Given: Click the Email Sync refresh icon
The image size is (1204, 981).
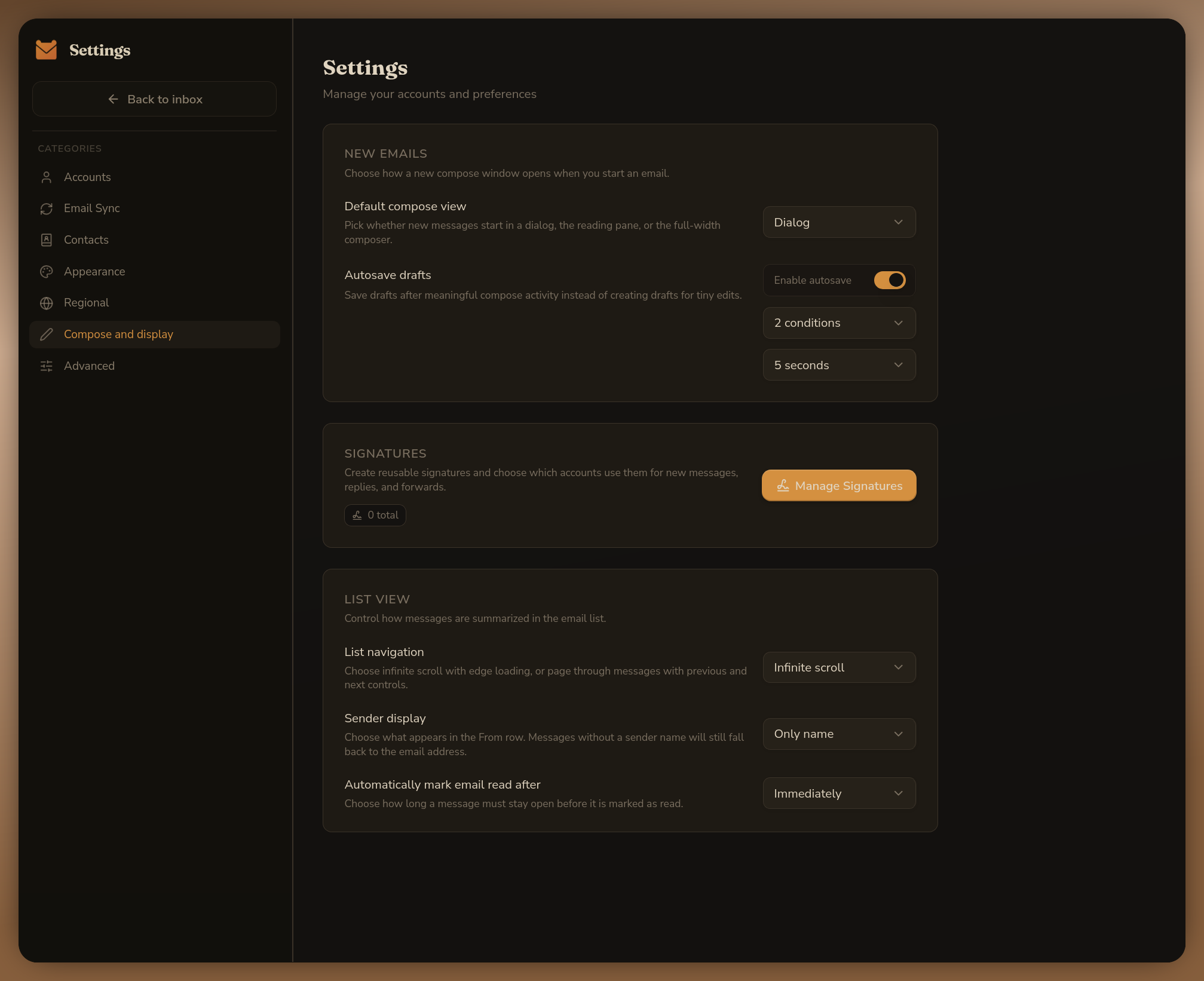Looking at the screenshot, I should (47, 209).
